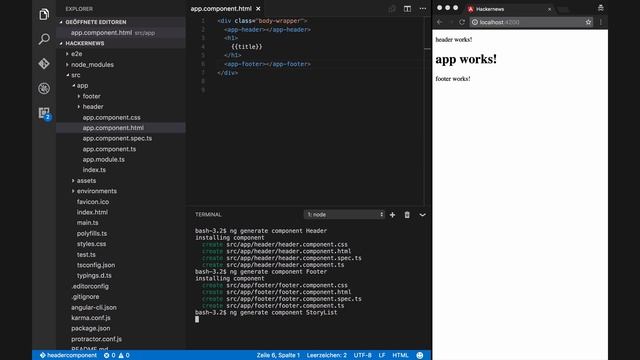The height and width of the screenshot is (360, 640).
Task: Open app.component.html in open editors list
Action: (121, 33)
